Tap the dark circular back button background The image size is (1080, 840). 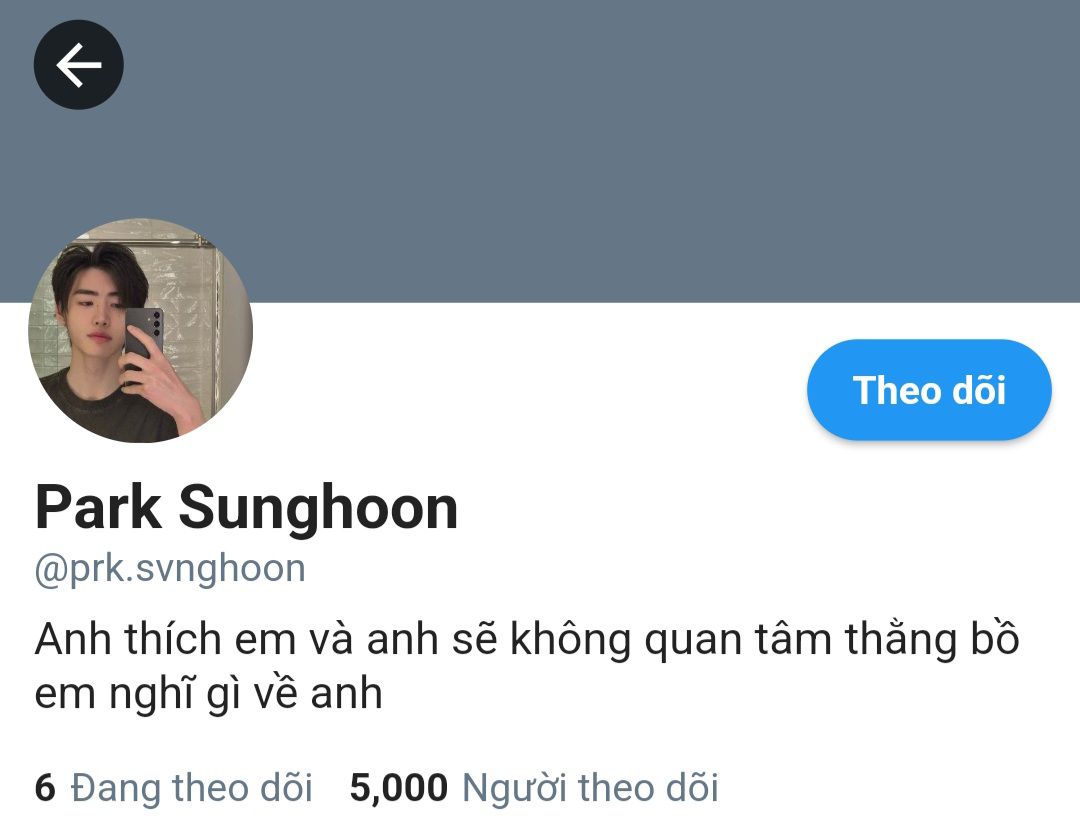tap(79, 65)
